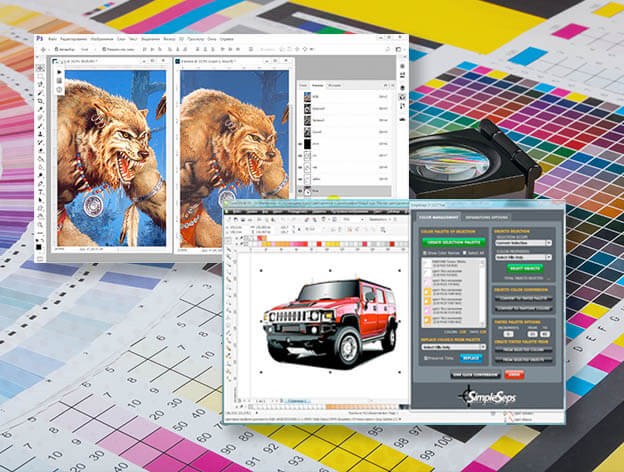
Task: Click the From Selected Objects button
Action: pos(524,359)
